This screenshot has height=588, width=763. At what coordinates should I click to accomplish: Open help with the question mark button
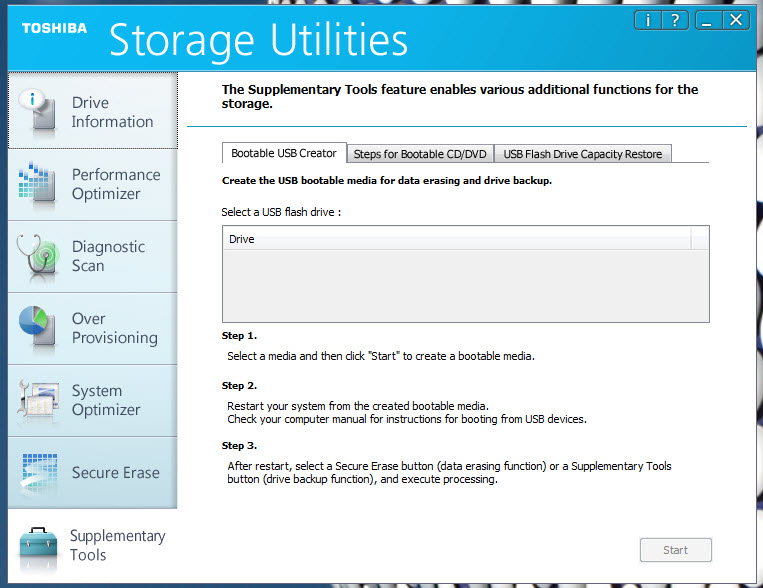click(x=675, y=20)
